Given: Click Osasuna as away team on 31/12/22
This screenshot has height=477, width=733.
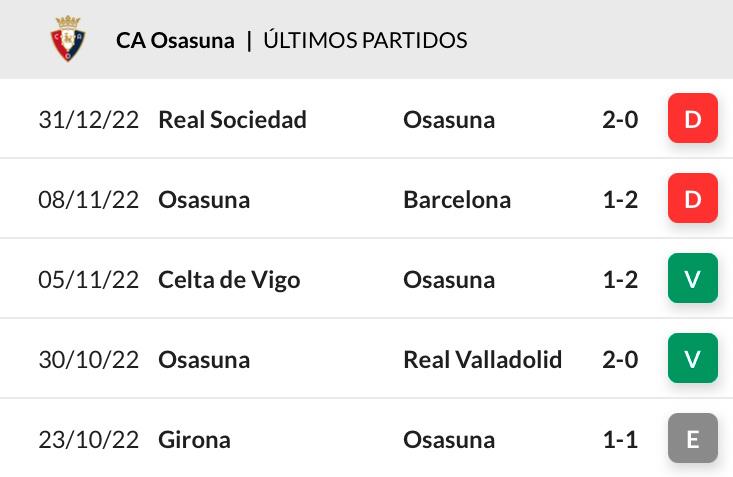Looking at the screenshot, I should [x=449, y=120].
